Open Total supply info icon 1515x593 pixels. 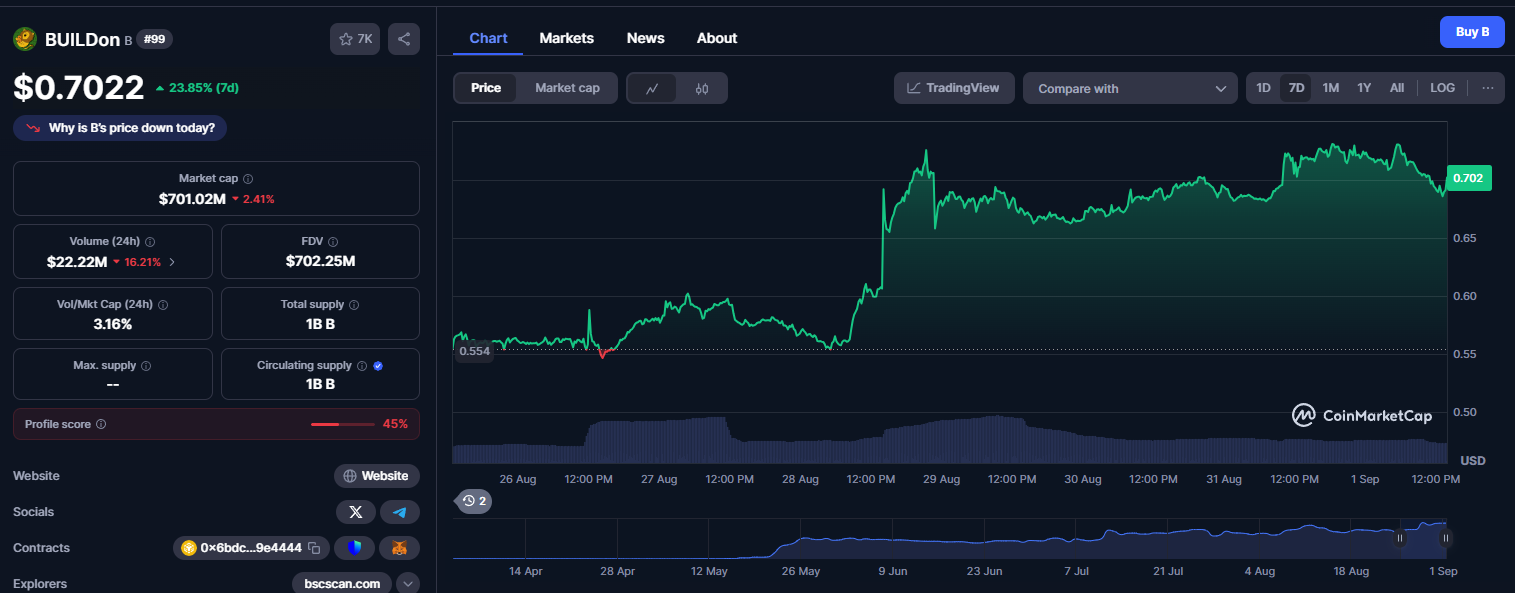pyautogui.click(x=354, y=304)
